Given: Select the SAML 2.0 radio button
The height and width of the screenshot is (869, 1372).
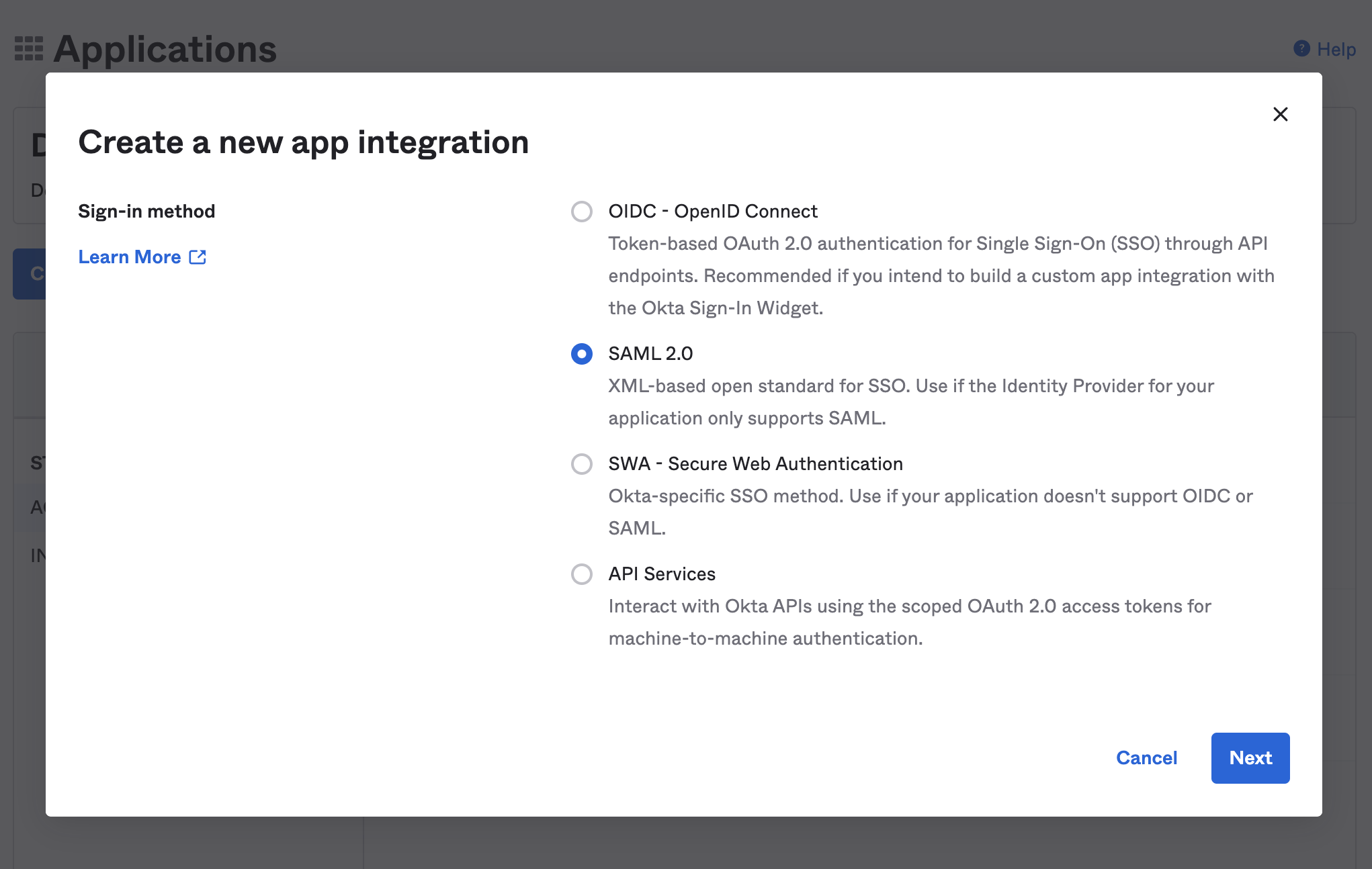Looking at the screenshot, I should (x=581, y=354).
